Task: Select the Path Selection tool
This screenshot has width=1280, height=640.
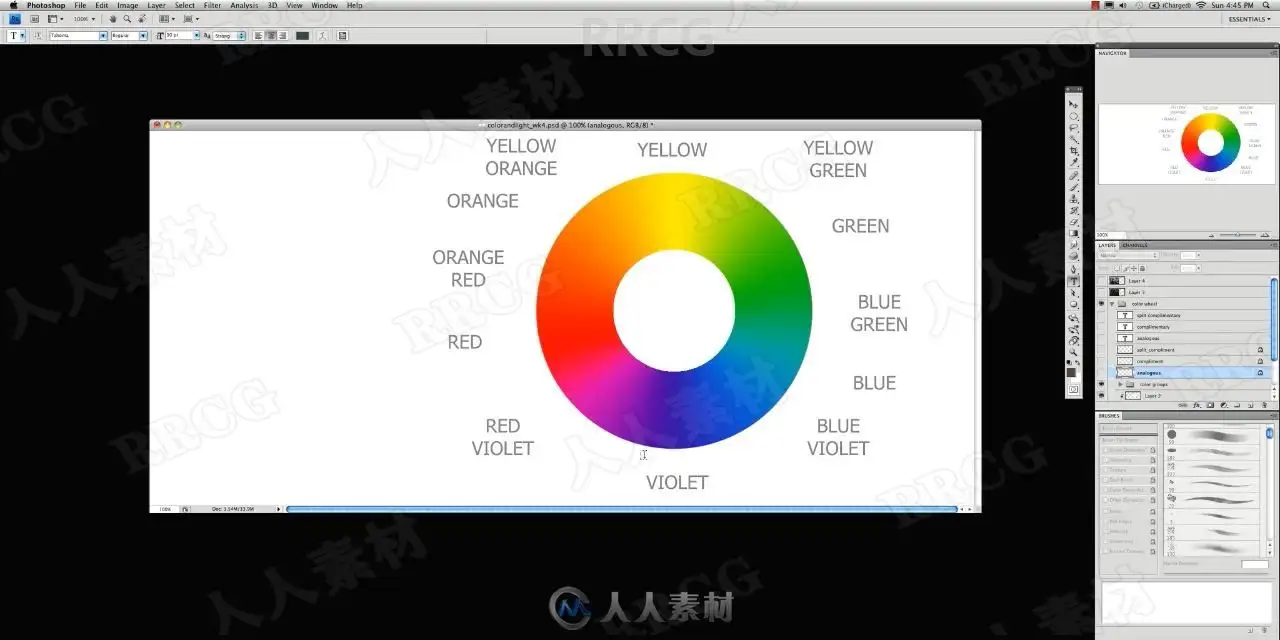Action: click(1074, 293)
